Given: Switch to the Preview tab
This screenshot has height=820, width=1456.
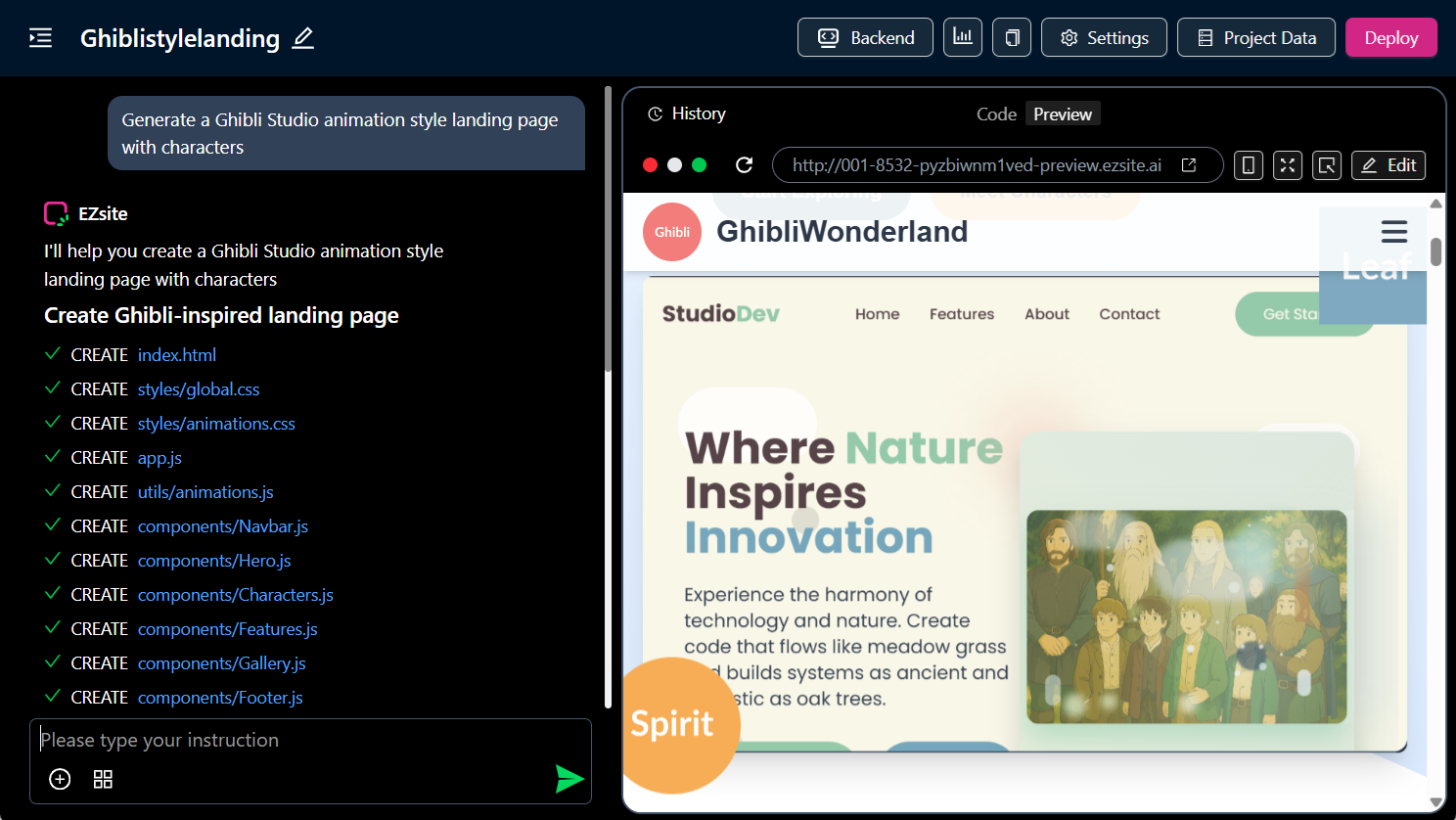Looking at the screenshot, I should (x=1063, y=114).
